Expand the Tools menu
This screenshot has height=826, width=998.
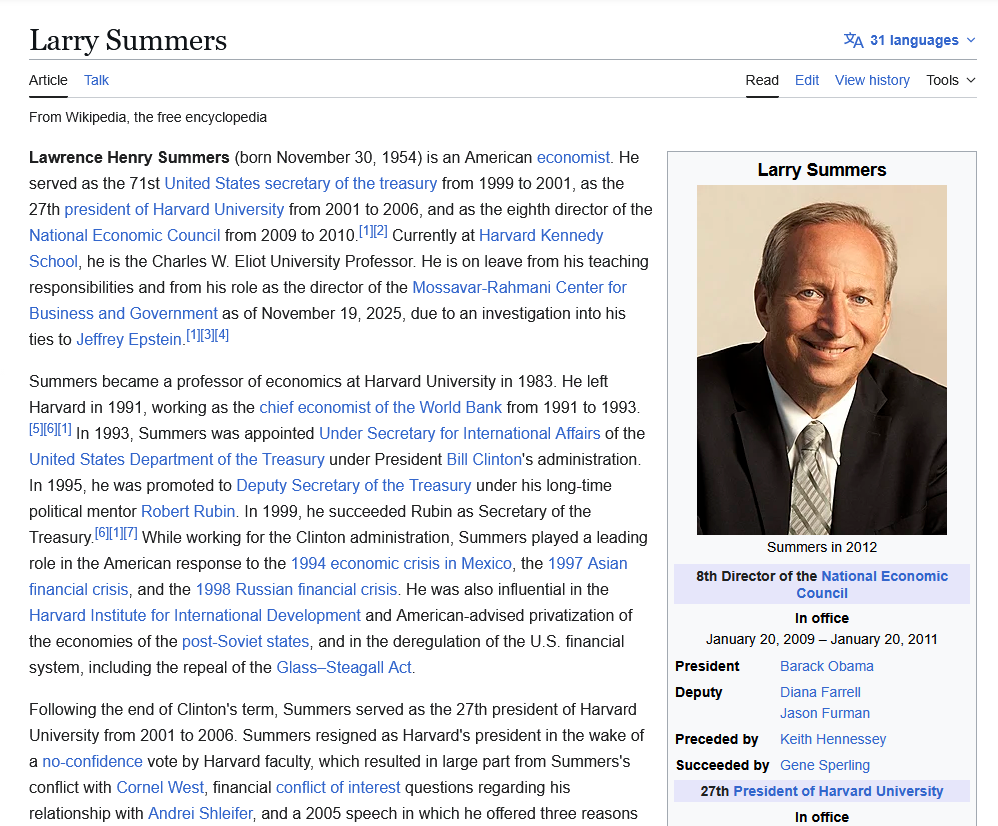click(950, 80)
